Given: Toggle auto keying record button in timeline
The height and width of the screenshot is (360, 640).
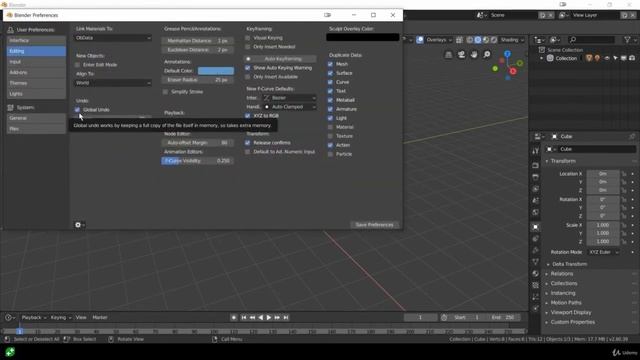Looking at the screenshot, I should click(234, 318).
